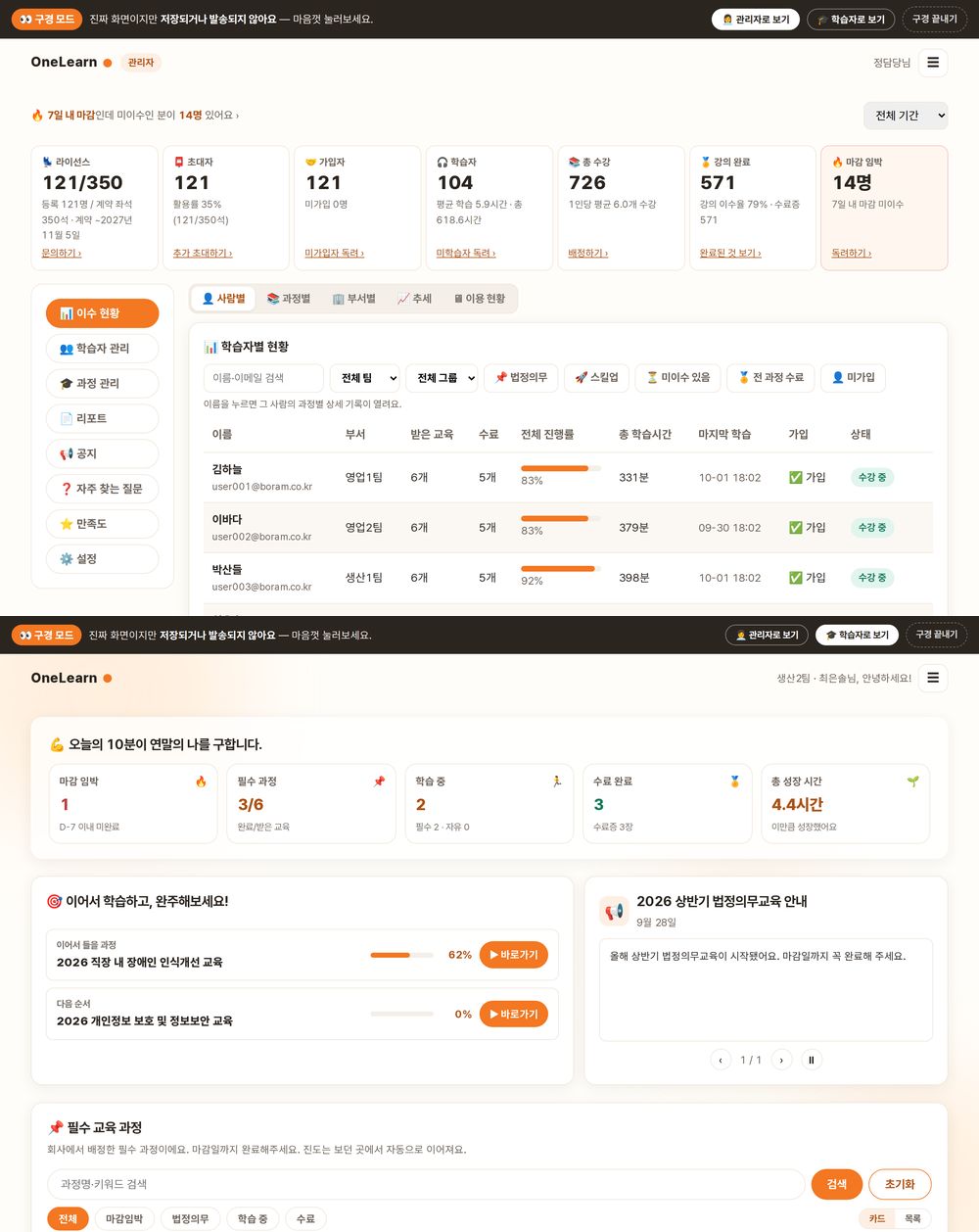Switch to the 이용 현황 tab
The image size is (979, 1232).
point(479,299)
